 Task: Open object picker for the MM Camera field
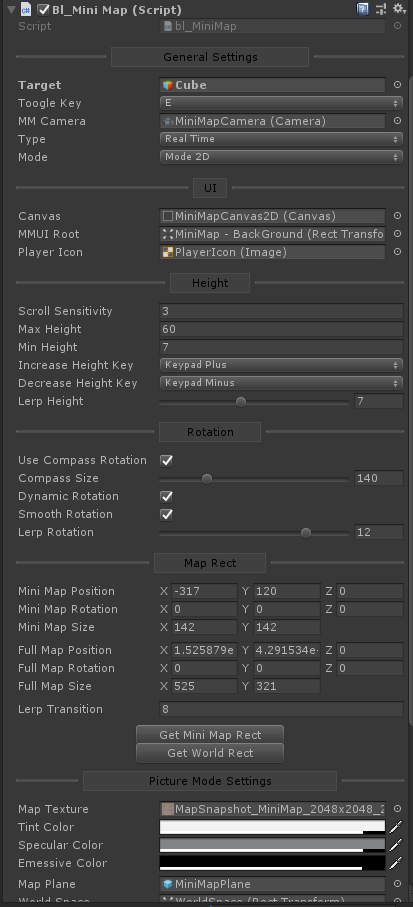point(397,121)
